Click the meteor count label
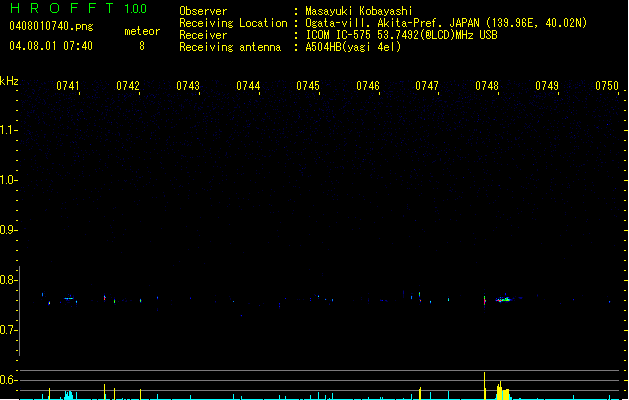 click(x=142, y=31)
